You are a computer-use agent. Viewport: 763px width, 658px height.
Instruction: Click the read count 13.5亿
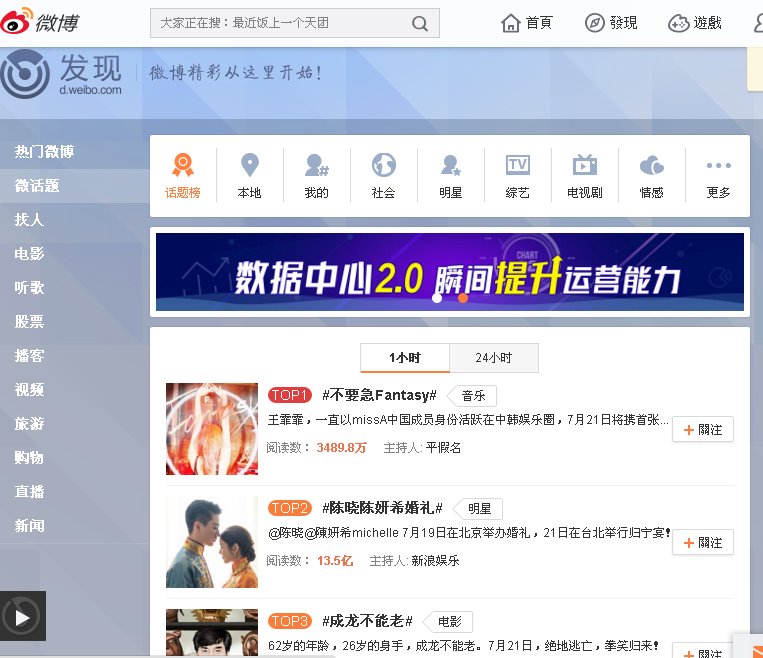pyautogui.click(x=335, y=561)
